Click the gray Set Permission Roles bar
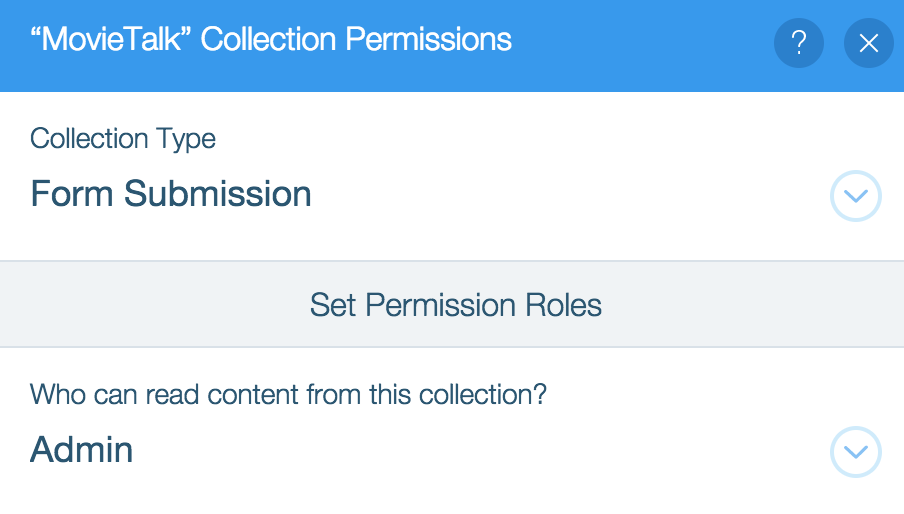The image size is (904, 514). (x=455, y=304)
